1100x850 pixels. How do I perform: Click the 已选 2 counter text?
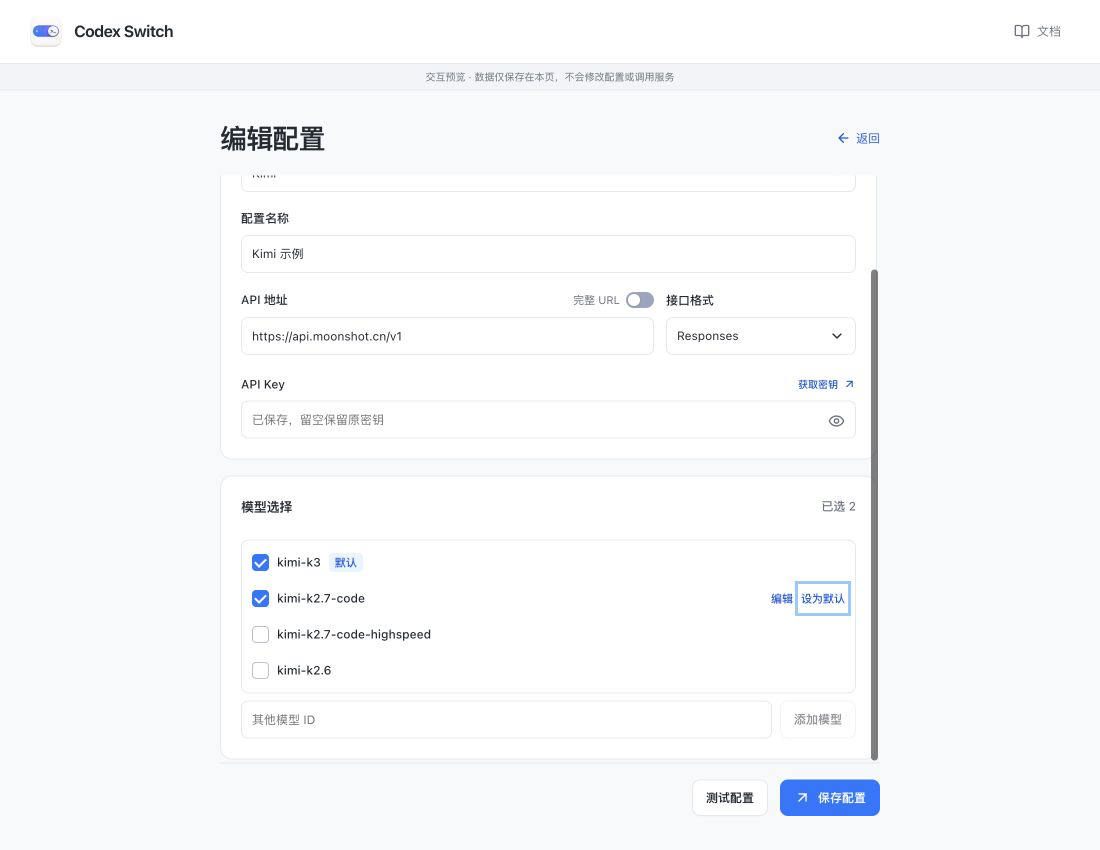[x=838, y=506]
